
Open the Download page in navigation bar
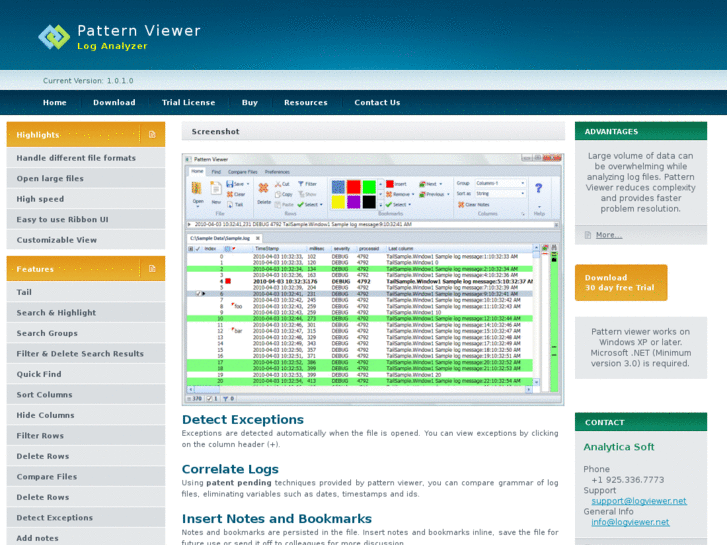114,103
